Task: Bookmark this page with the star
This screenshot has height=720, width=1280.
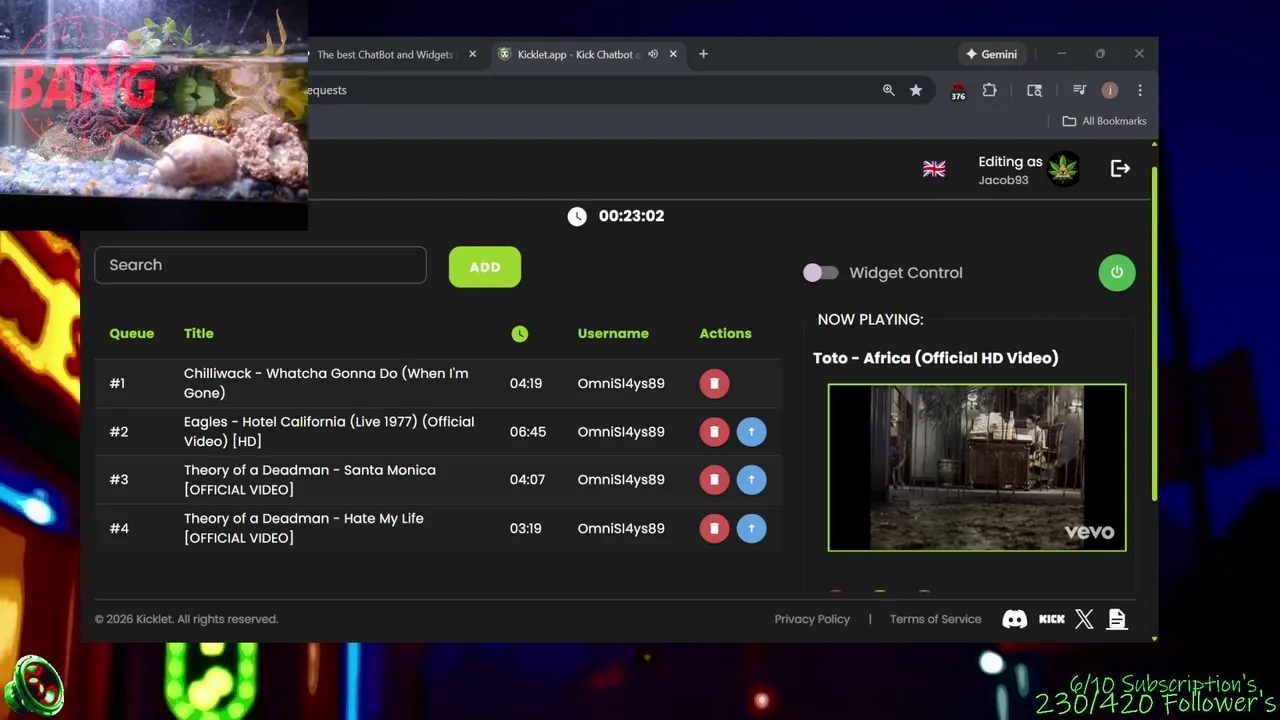Action: click(x=916, y=90)
